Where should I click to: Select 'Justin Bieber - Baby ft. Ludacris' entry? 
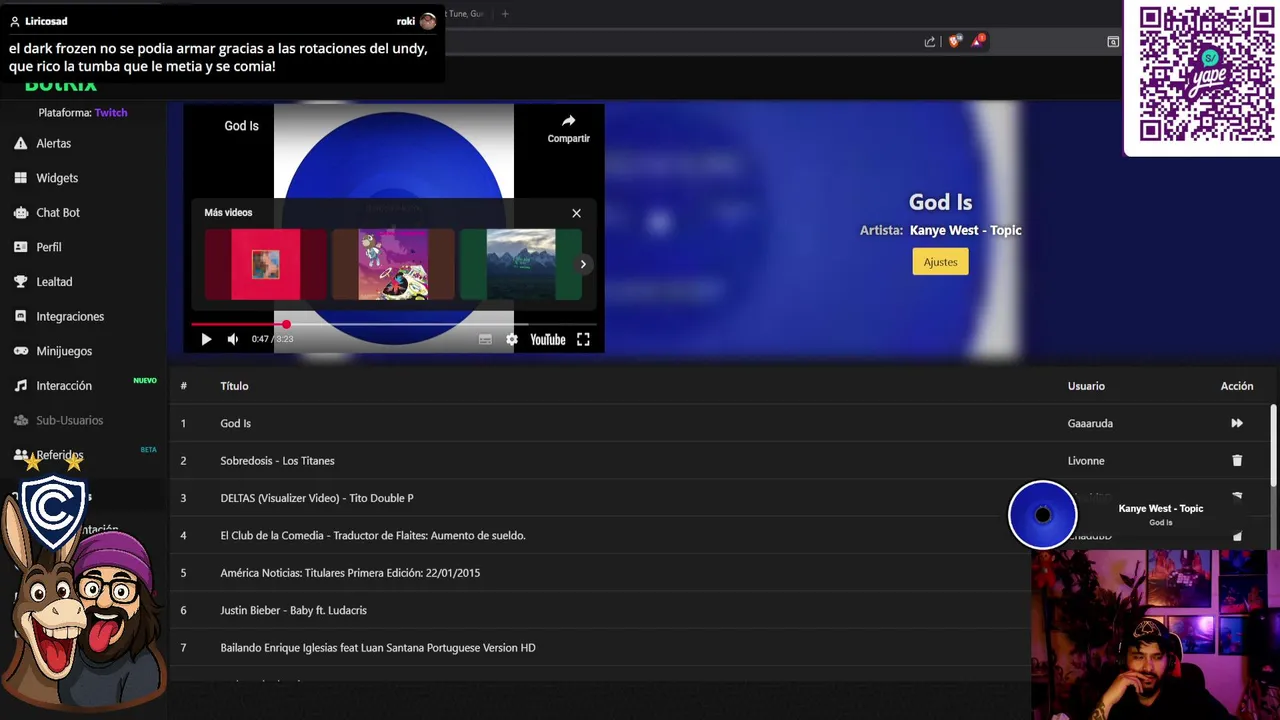[x=293, y=611]
